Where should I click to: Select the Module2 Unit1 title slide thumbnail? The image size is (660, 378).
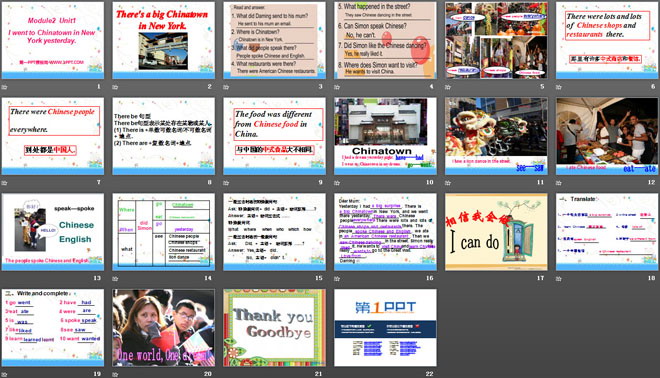coord(53,40)
